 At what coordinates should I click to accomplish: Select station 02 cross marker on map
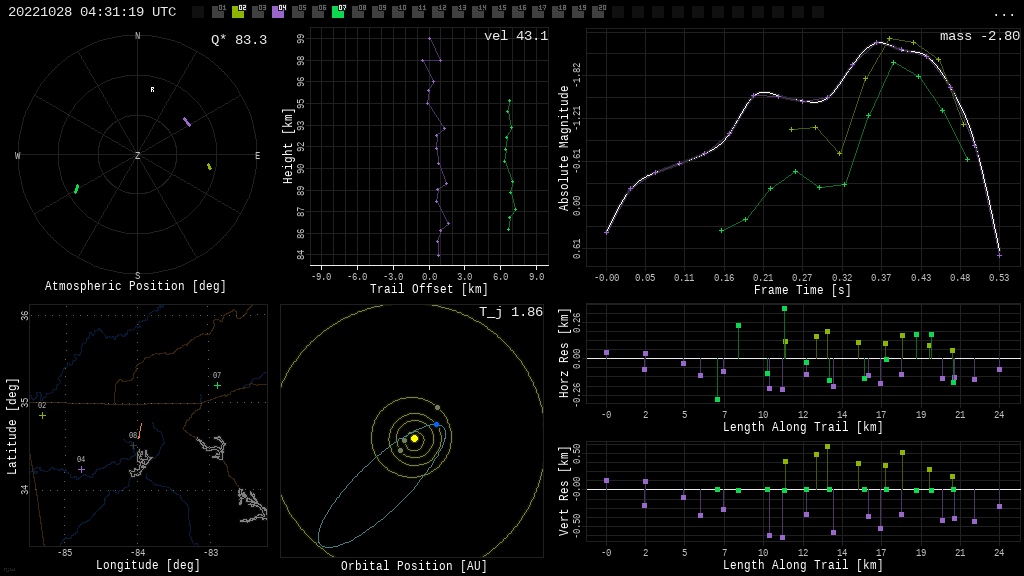pyautogui.click(x=42, y=415)
